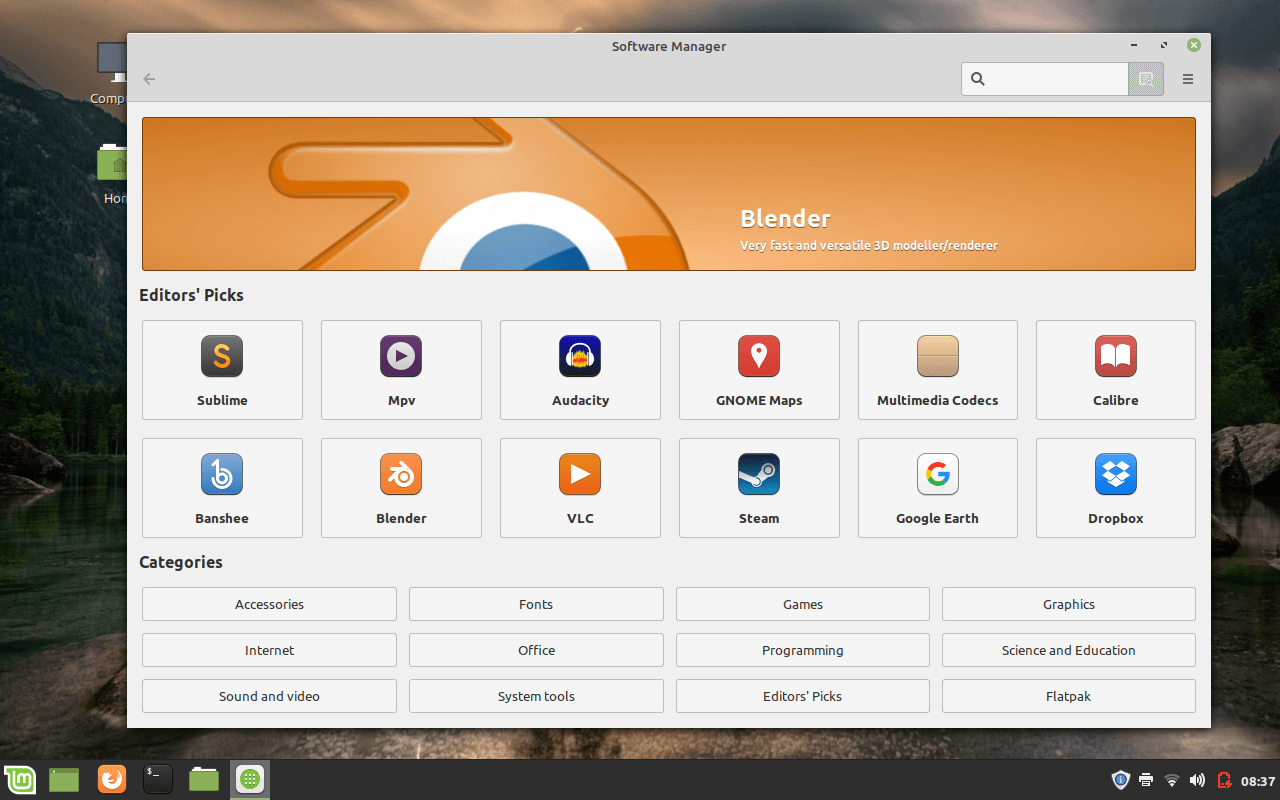This screenshot has width=1280, height=800.
Task: Open the printer tray icon
Action: pos(1146,780)
